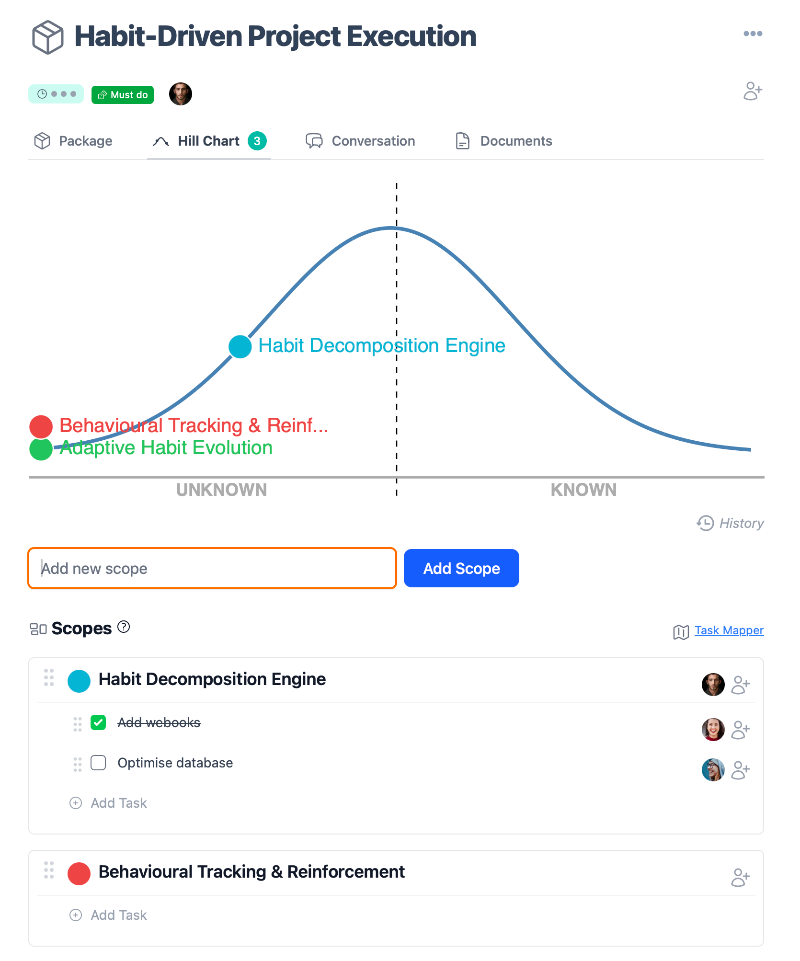Click the Add new scope input field
This screenshot has width=800, height=961.
[212, 568]
